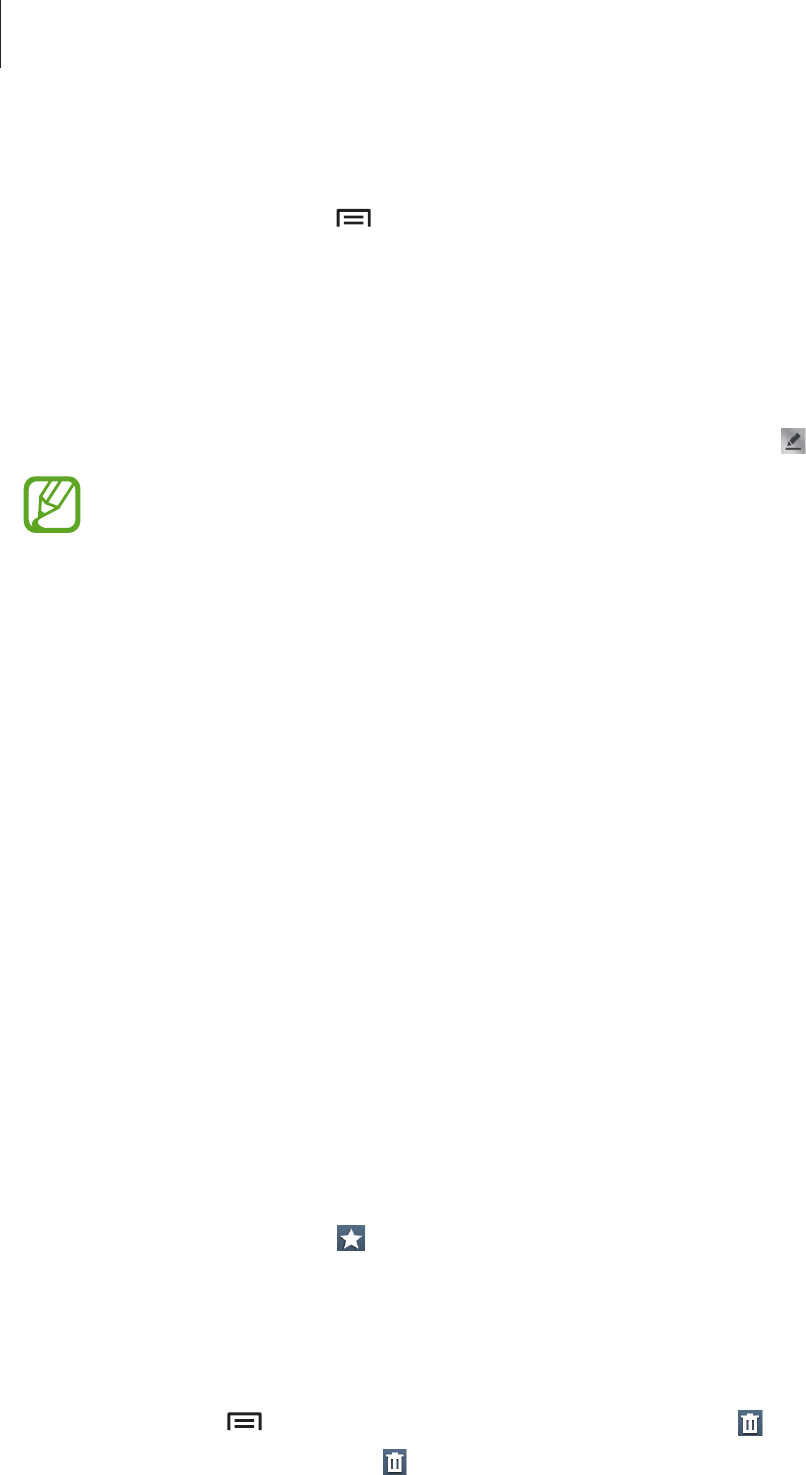Expand options with the topmost menu icon
The height and width of the screenshot is (1475, 806).
353,219
